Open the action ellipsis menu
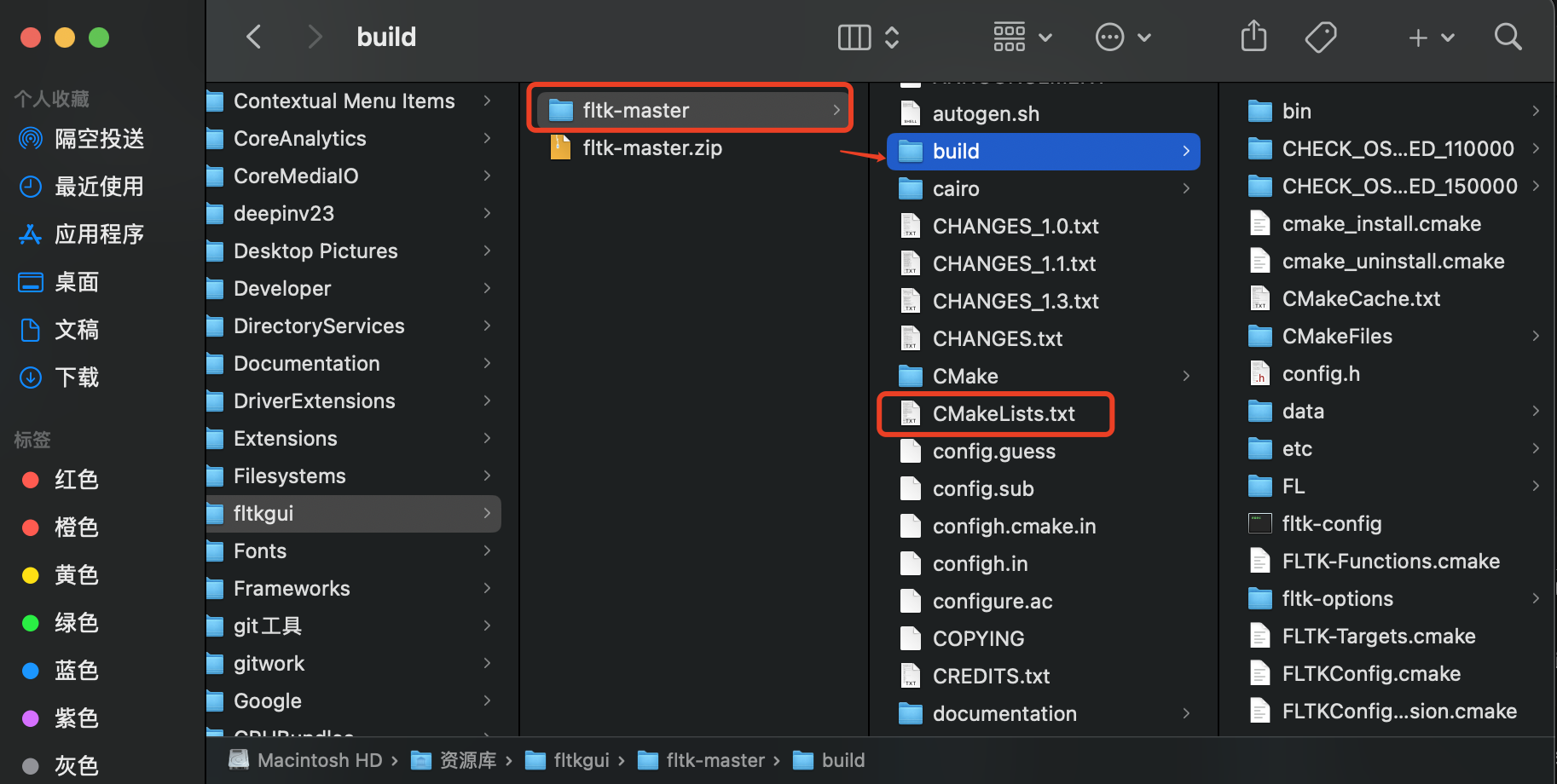1557x784 pixels. click(1123, 37)
